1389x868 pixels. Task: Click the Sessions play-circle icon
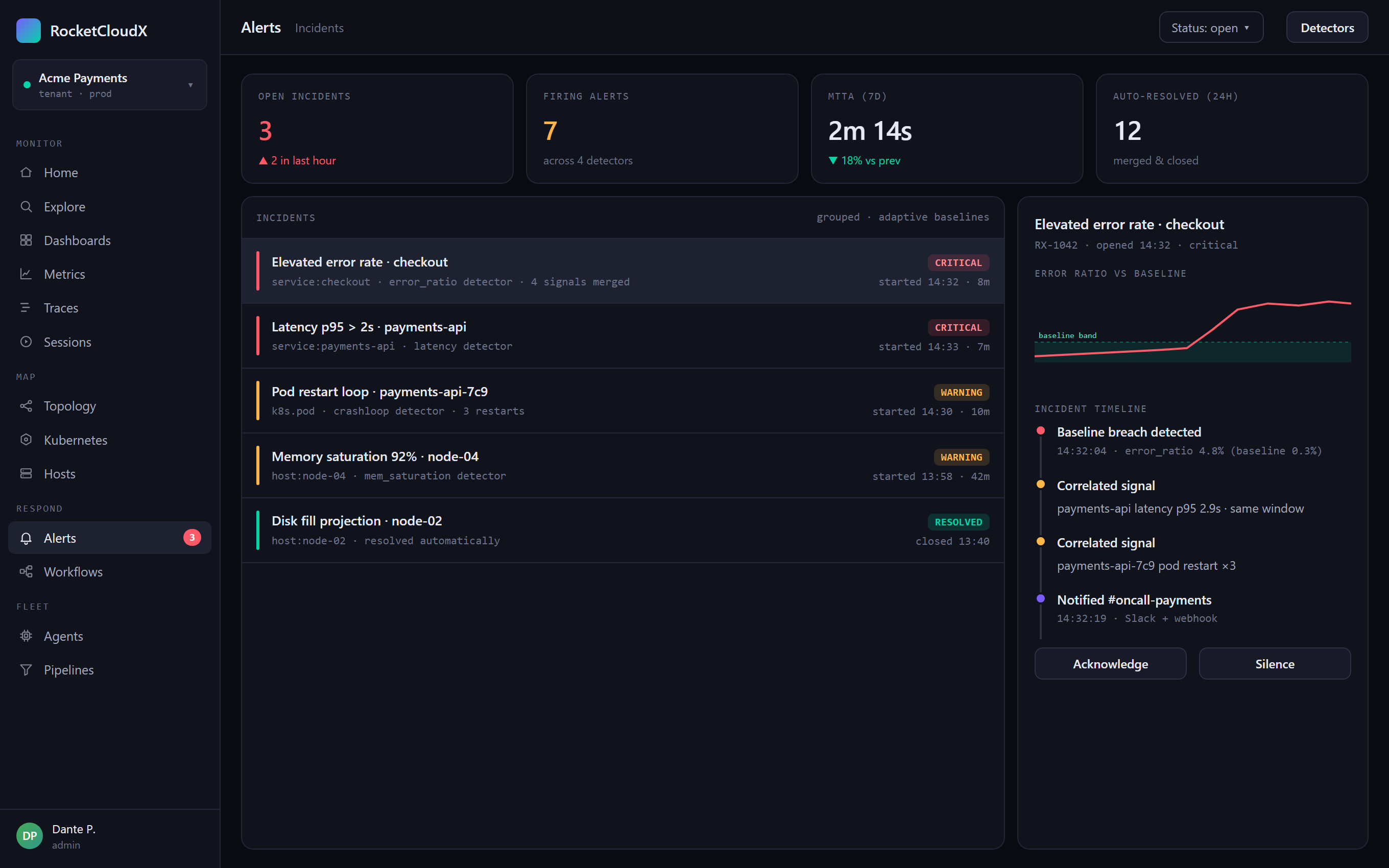click(x=26, y=342)
